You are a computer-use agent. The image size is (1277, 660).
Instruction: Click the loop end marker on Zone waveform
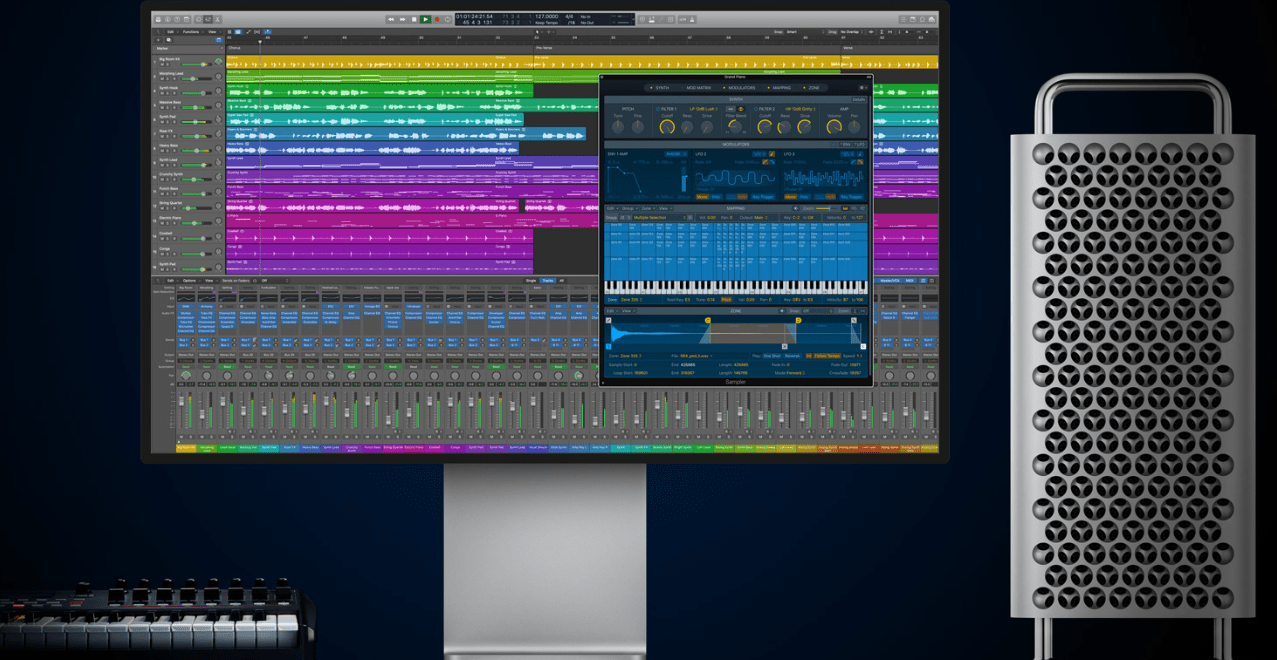(x=798, y=320)
